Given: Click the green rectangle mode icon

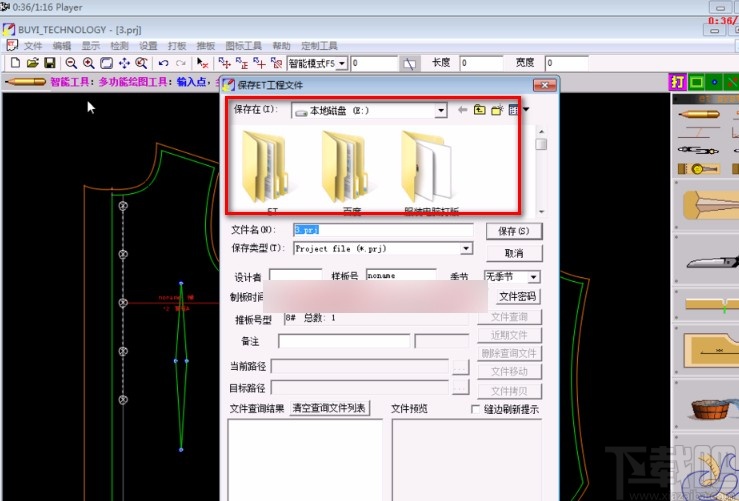Looking at the screenshot, I should 696,82.
